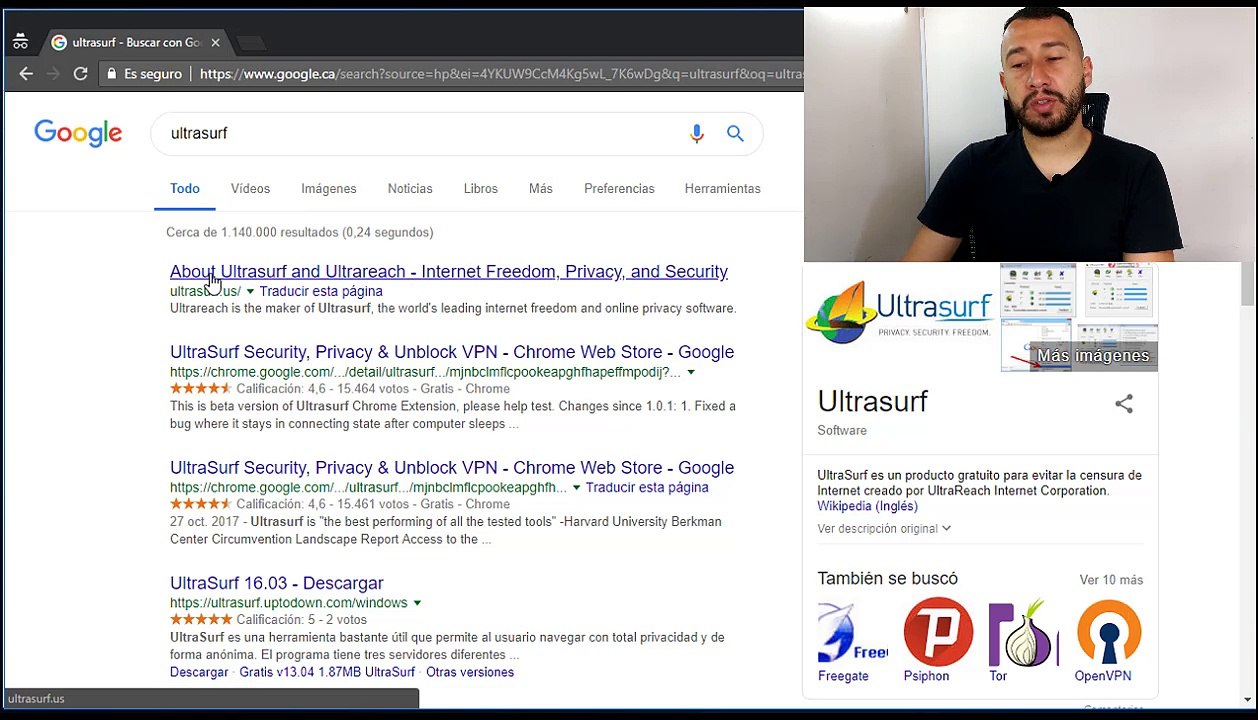Close the ultrasurf browser tab
Screen dimensions: 1258x720
[215, 43]
